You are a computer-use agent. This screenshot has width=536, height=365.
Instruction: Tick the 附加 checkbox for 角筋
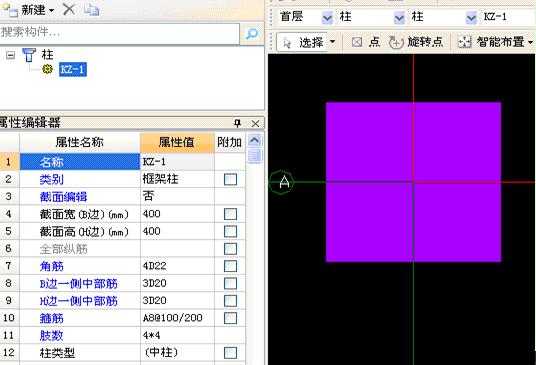pos(230,266)
